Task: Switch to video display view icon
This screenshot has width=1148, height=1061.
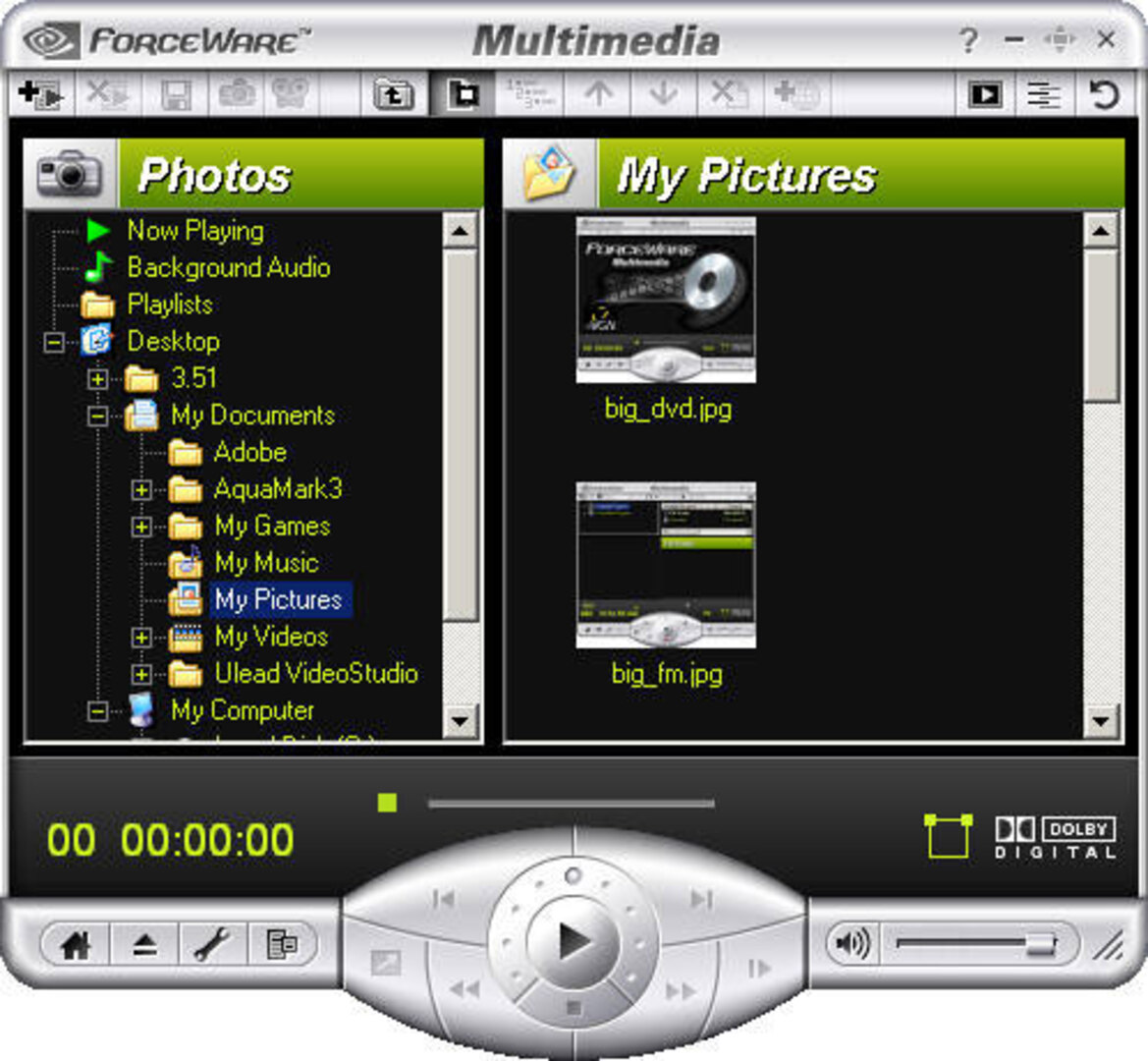Action: (x=985, y=94)
